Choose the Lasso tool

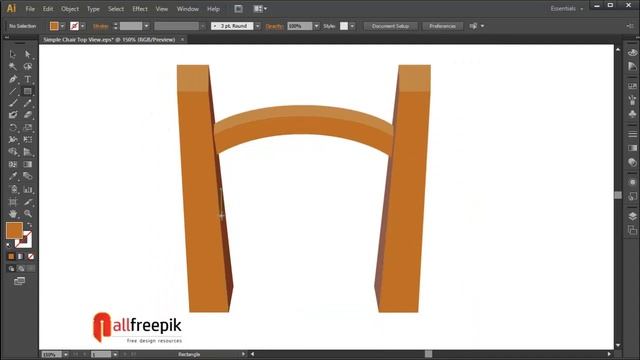(x=28, y=67)
